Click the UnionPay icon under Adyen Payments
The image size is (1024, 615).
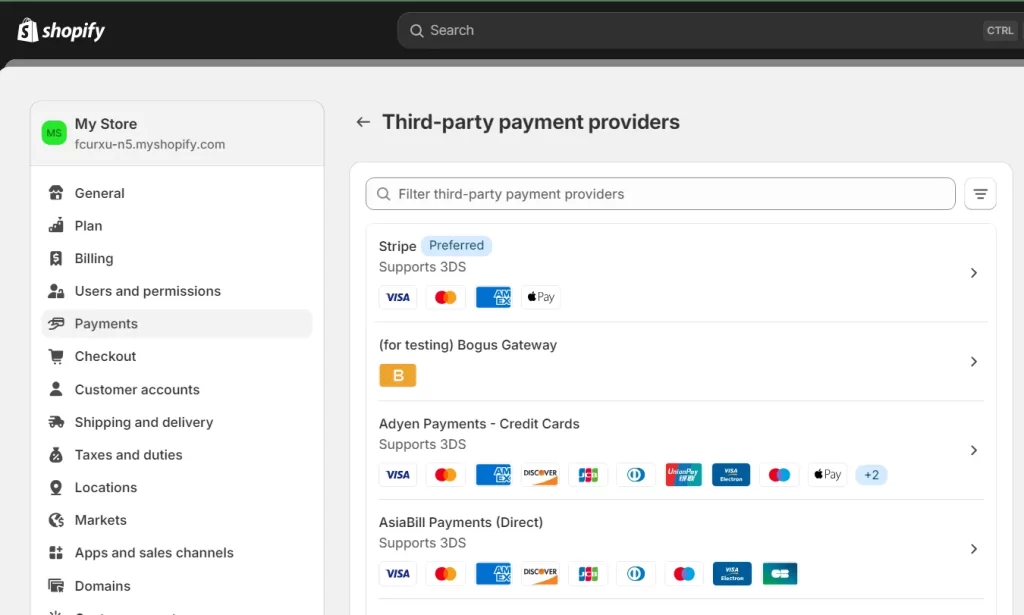tap(683, 475)
